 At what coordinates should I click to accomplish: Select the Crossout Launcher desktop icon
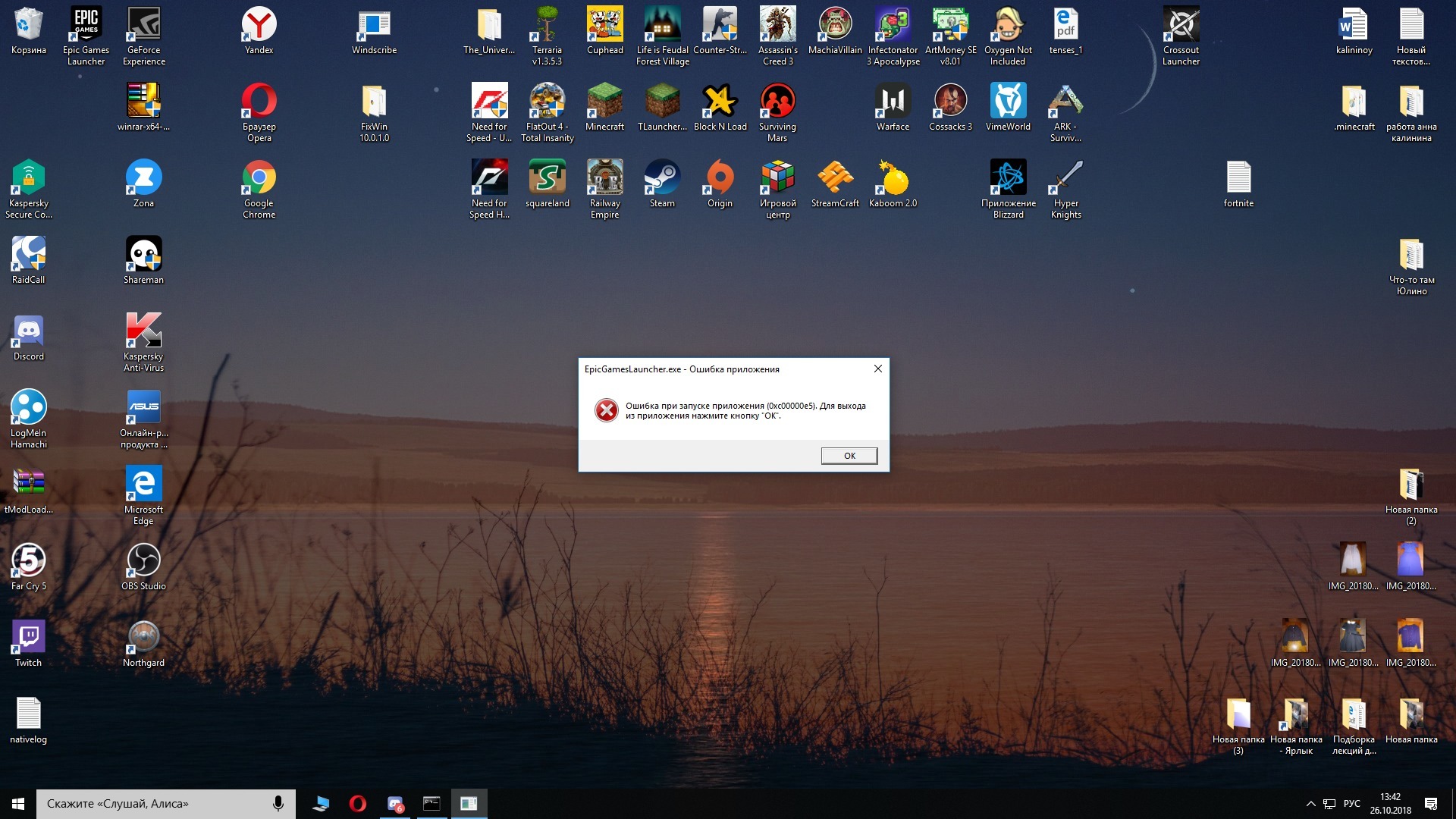[1181, 36]
